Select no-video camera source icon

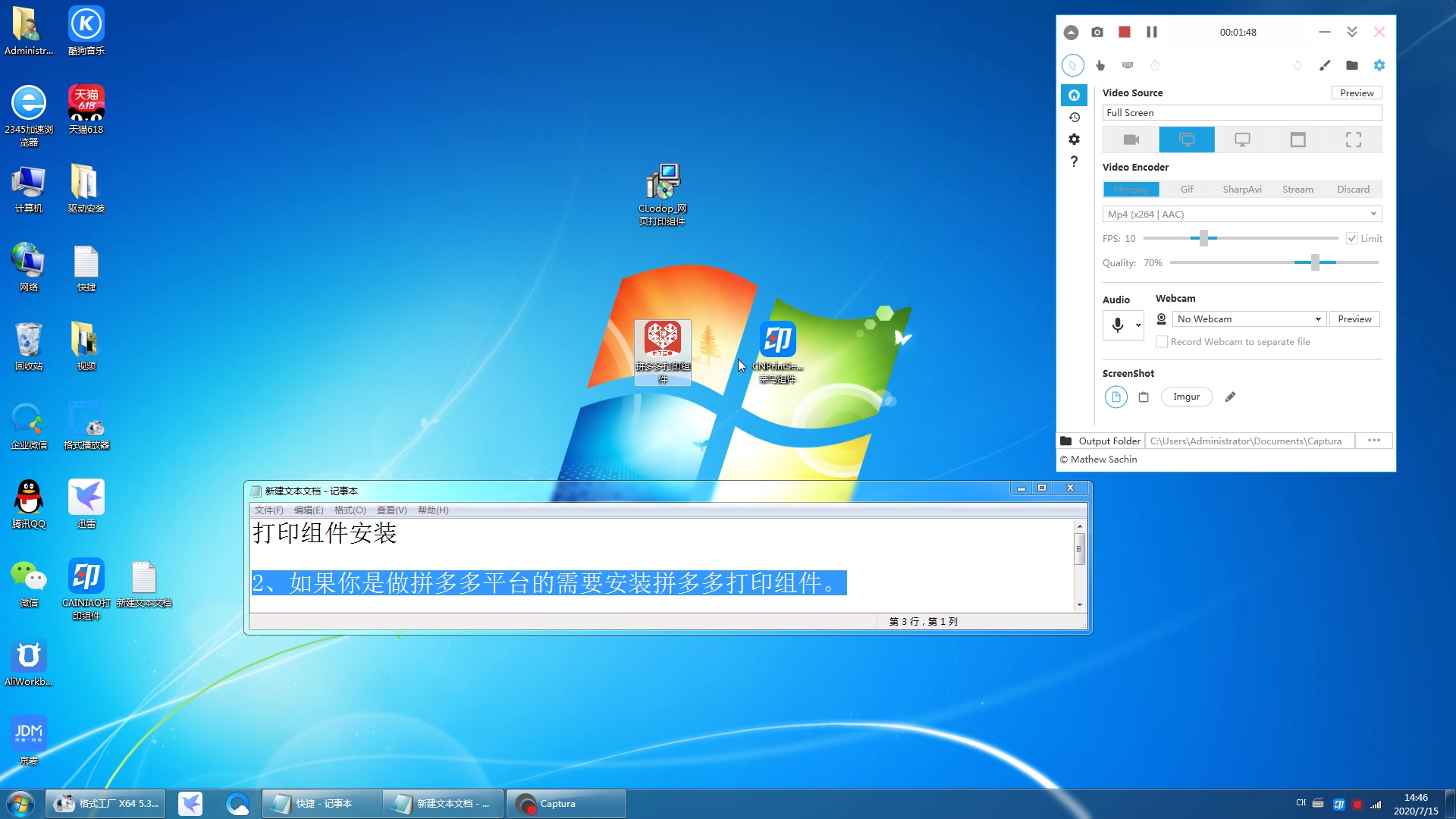pyautogui.click(x=1131, y=140)
